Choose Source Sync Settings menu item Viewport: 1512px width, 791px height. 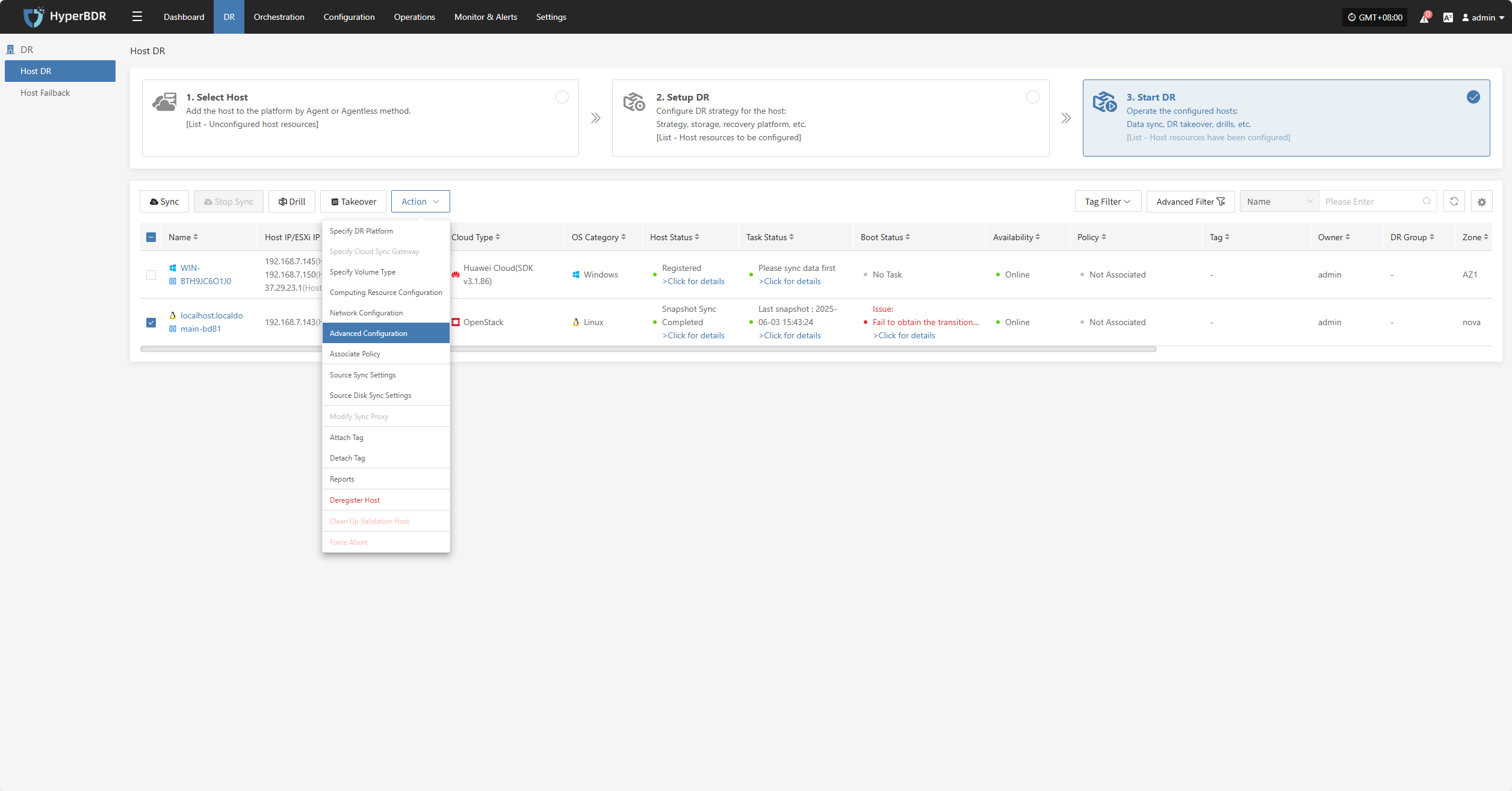point(386,375)
